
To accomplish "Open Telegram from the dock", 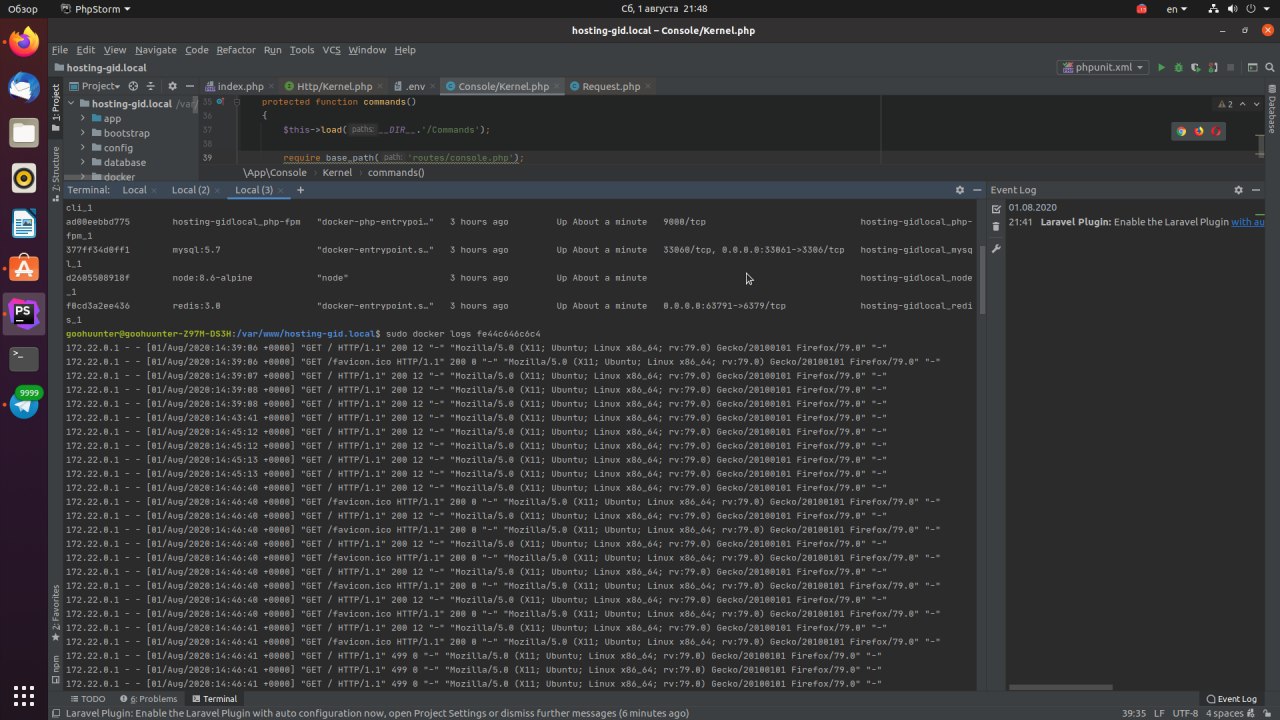I will pyautogui.click(x=24, y=404).
